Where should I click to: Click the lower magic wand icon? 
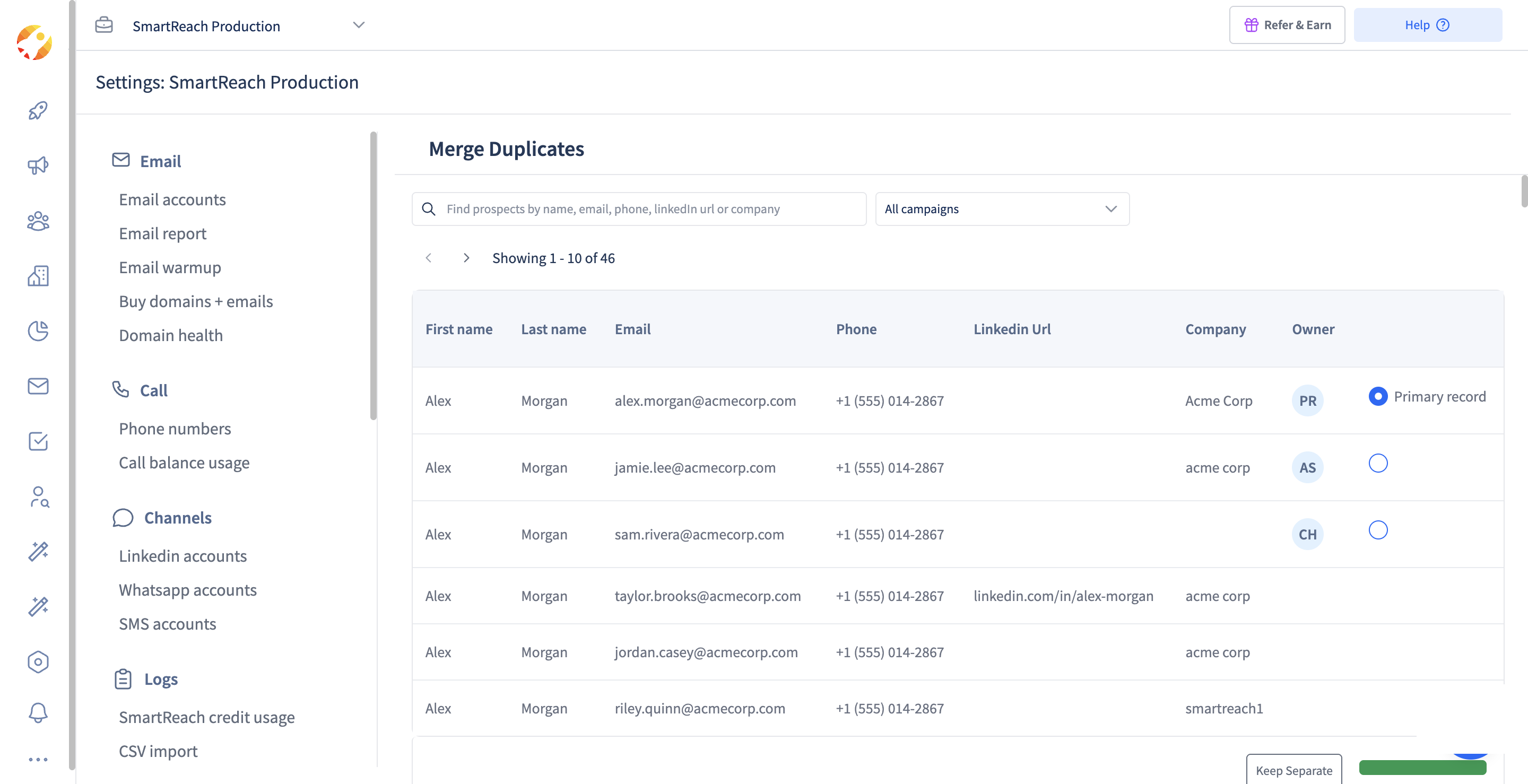[x=38, y=607]
